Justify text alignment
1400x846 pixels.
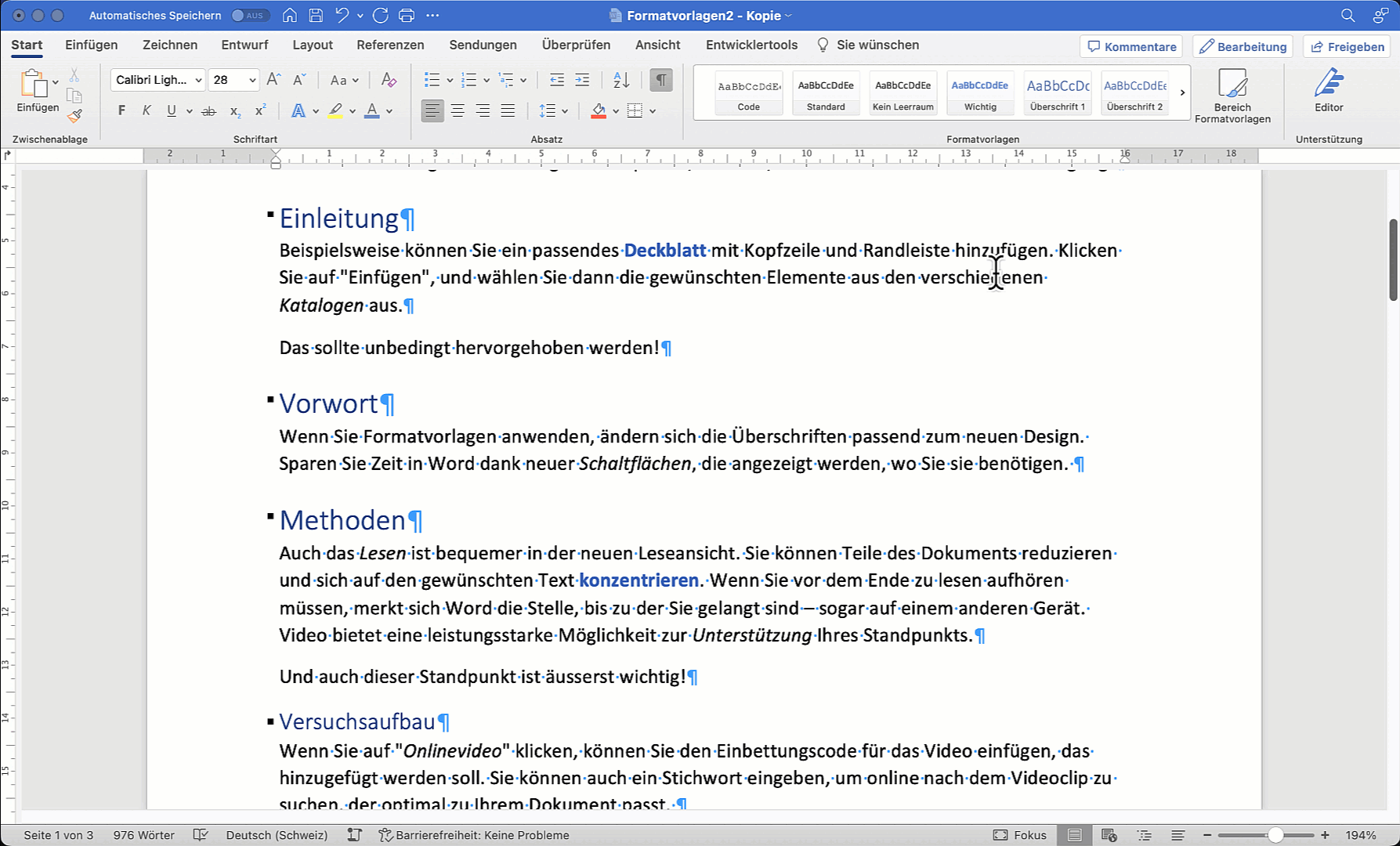coord(508,111)
